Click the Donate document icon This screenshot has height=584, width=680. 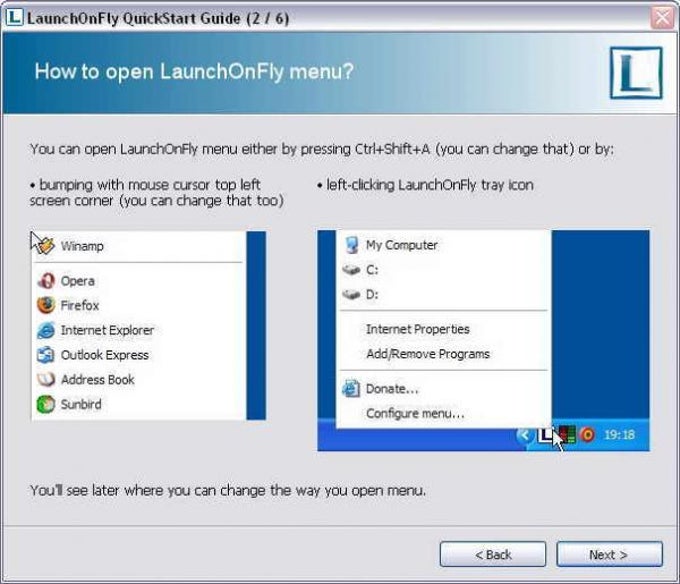pos(351,388)
